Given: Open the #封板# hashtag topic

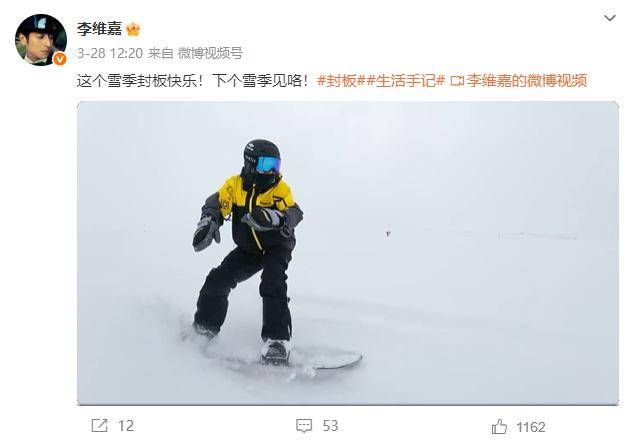Looking at the screenshot, I should 337,81.
